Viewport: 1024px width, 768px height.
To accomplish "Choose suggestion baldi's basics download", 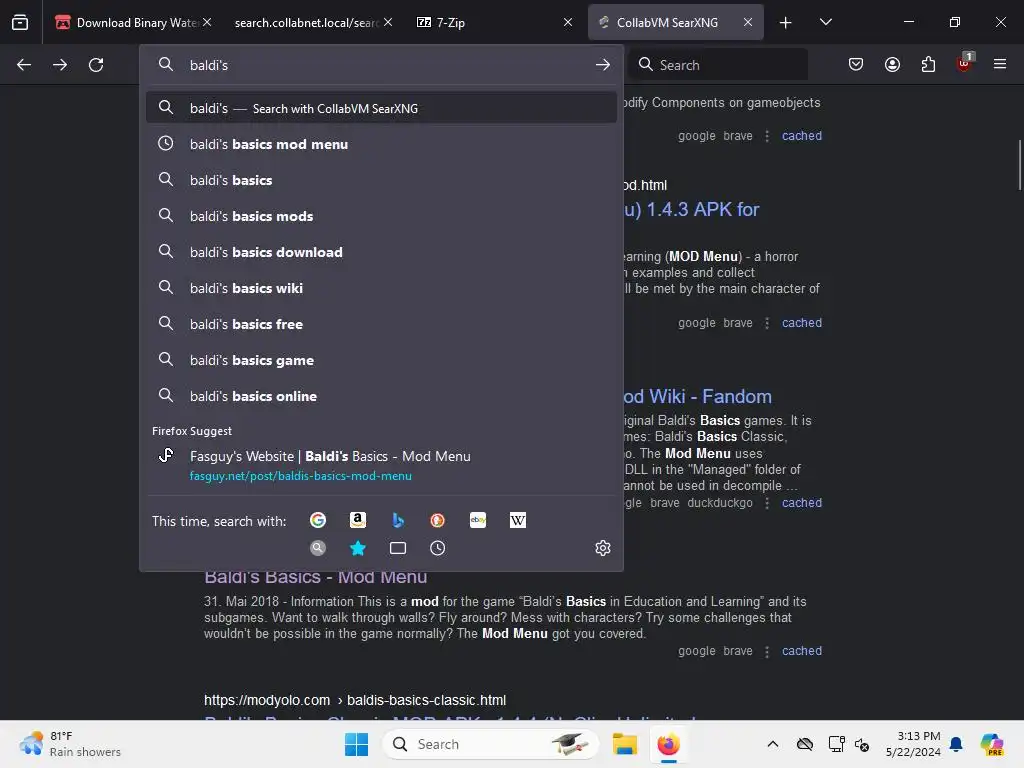I will pos(381,251).
